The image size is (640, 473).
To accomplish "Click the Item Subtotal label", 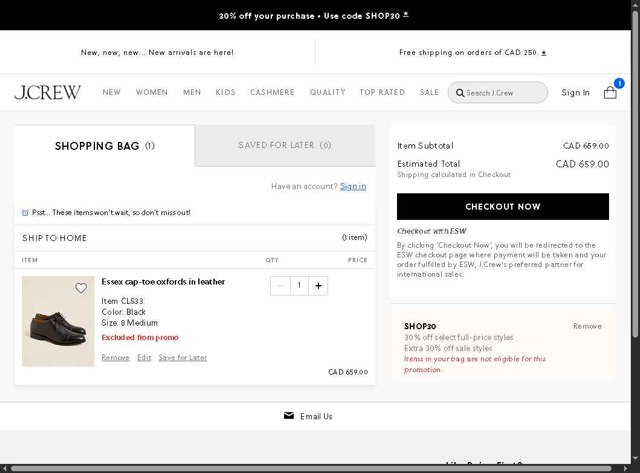I will tap(425, 146).
